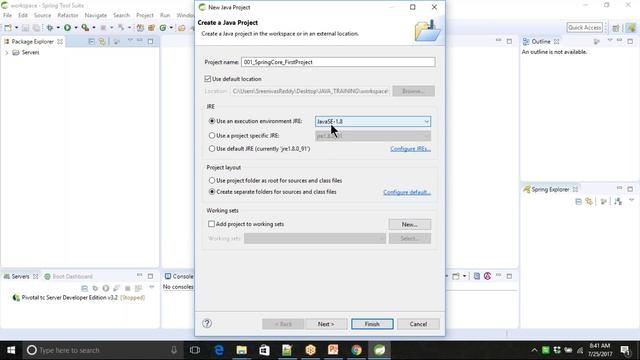Maximize the Package Explorer view

151,42
